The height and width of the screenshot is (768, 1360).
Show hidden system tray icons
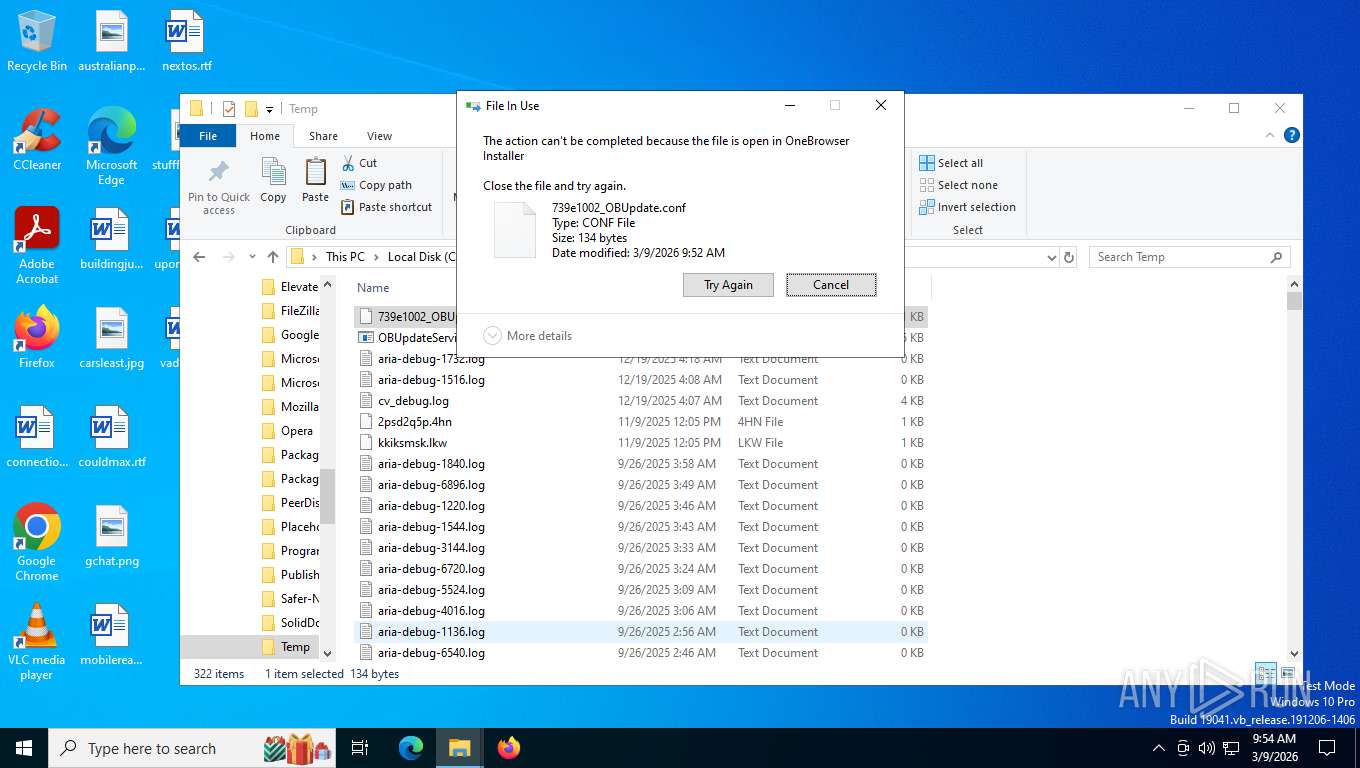coord(1159,748)
